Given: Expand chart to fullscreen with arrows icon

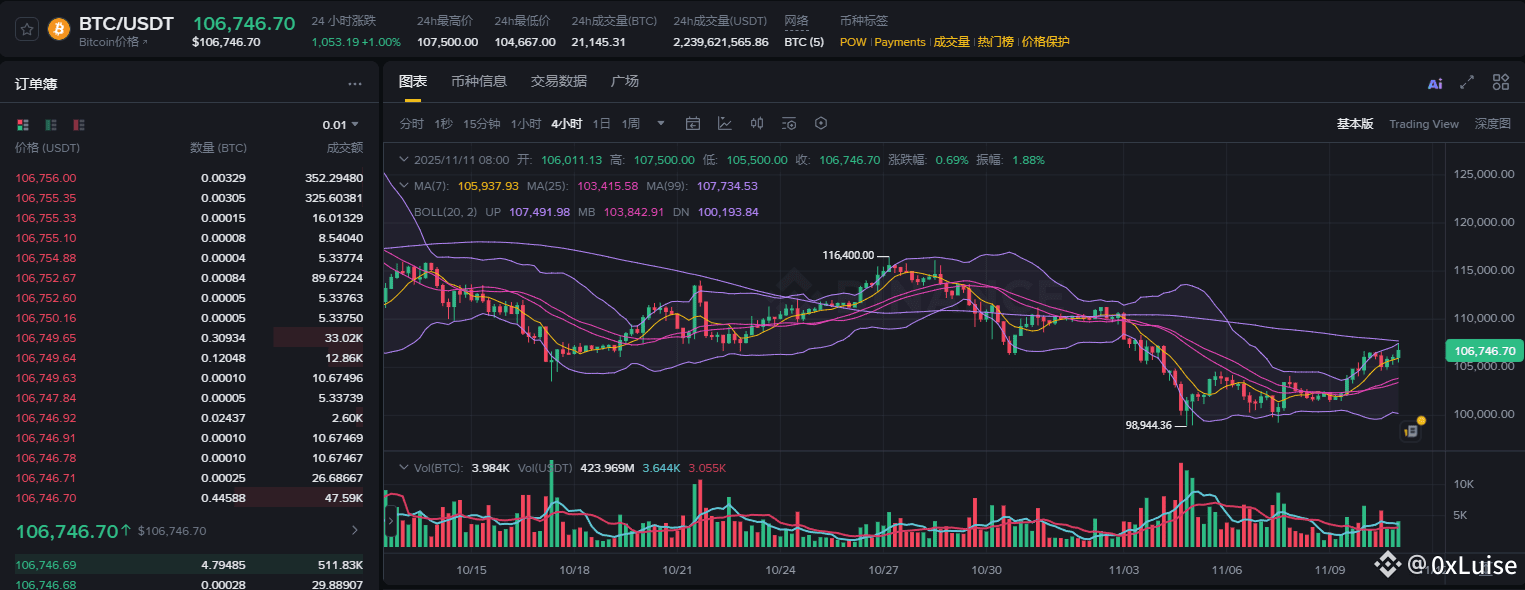Looking at the screenshot, I should (x=1468, y=82).
